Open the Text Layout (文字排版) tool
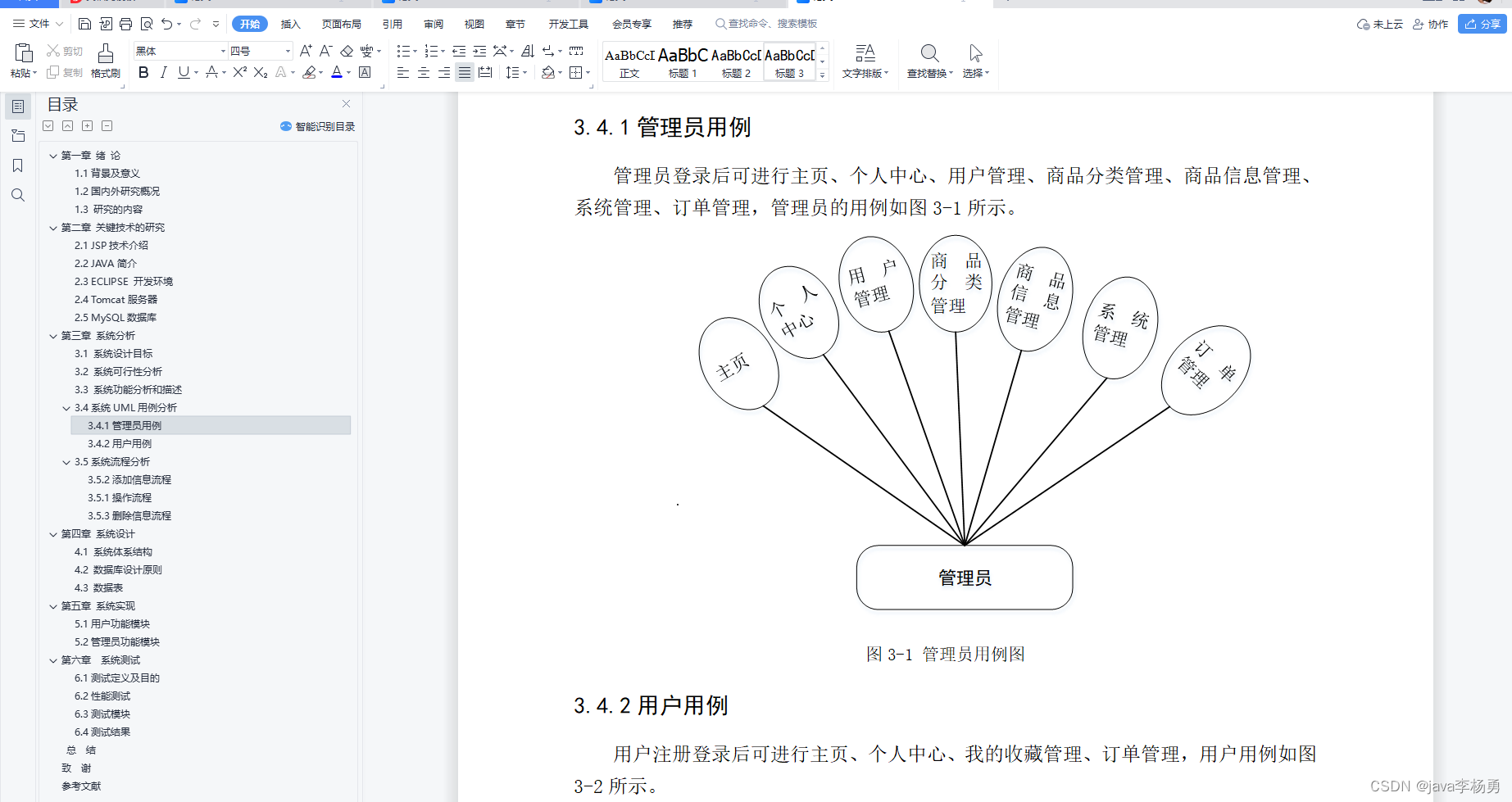This screenshot has width=1512, height=802. click(865, 61)
